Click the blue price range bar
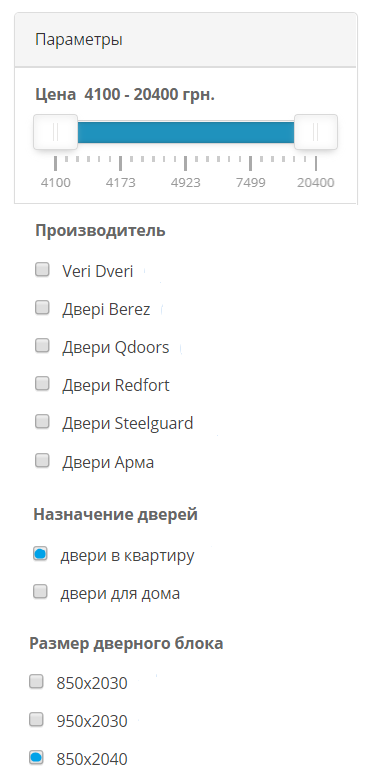This screenshot has width=369, height=780. (185, 132)
